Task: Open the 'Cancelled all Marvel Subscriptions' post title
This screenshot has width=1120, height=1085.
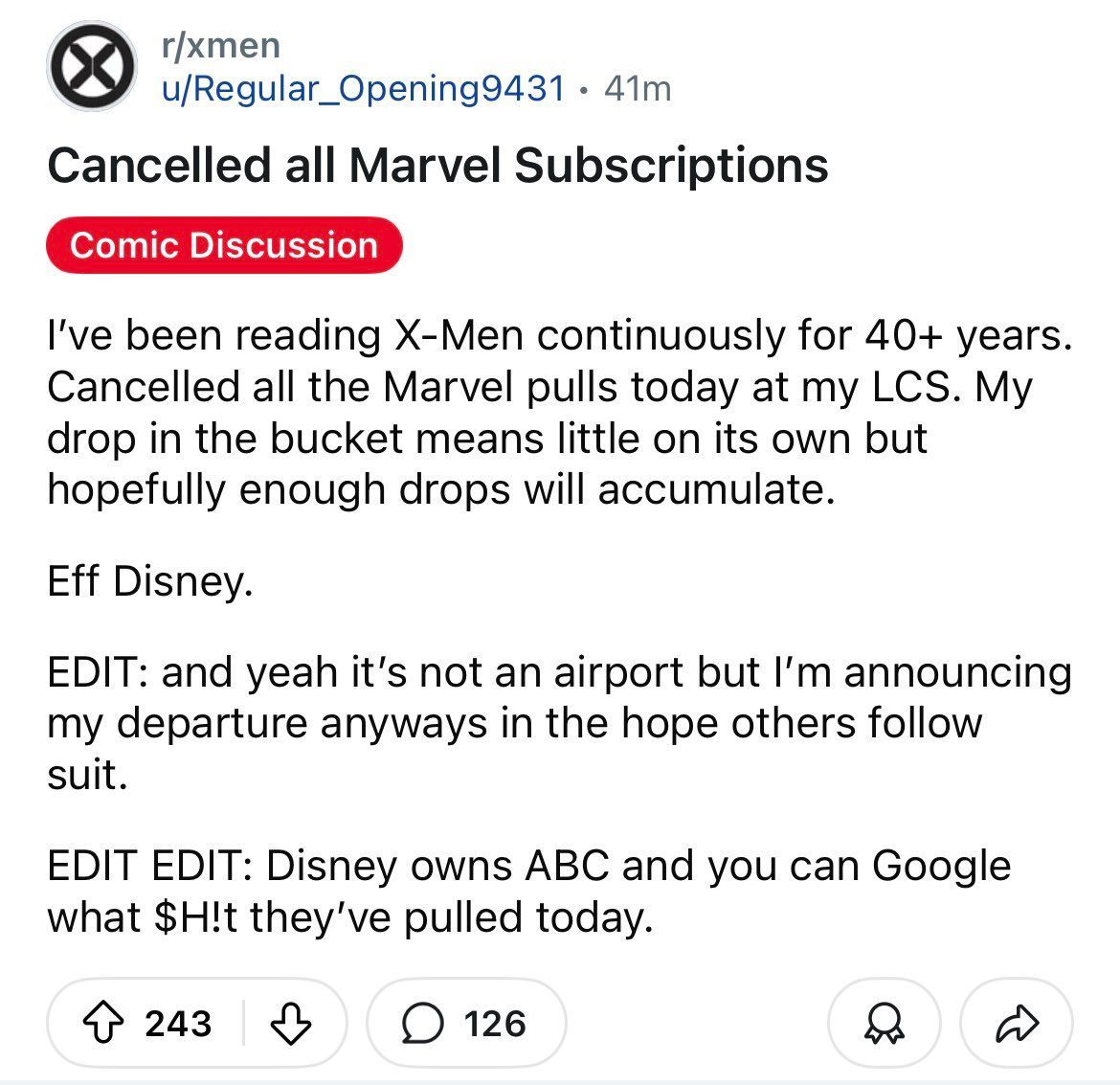Action: click(437, 164)
